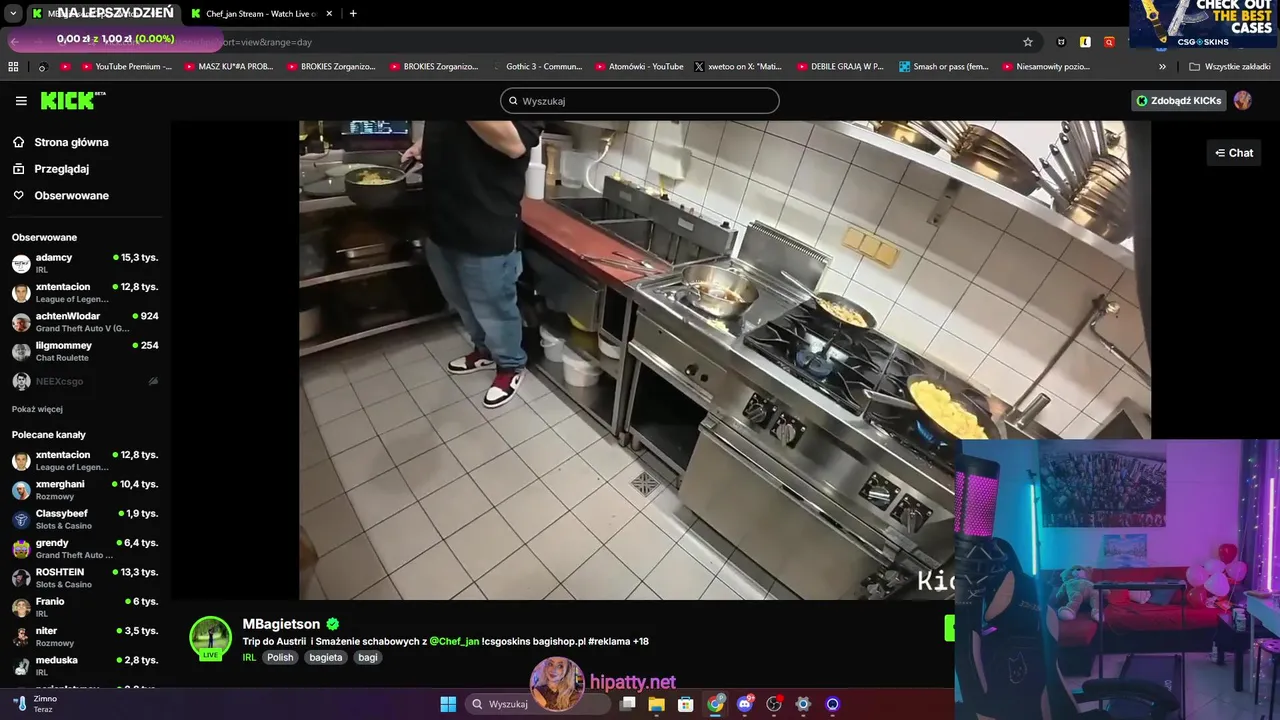Open Atomówki - YouTube bookmark
The height and width of the screenshot is (720, 1280).
point(638,67)
